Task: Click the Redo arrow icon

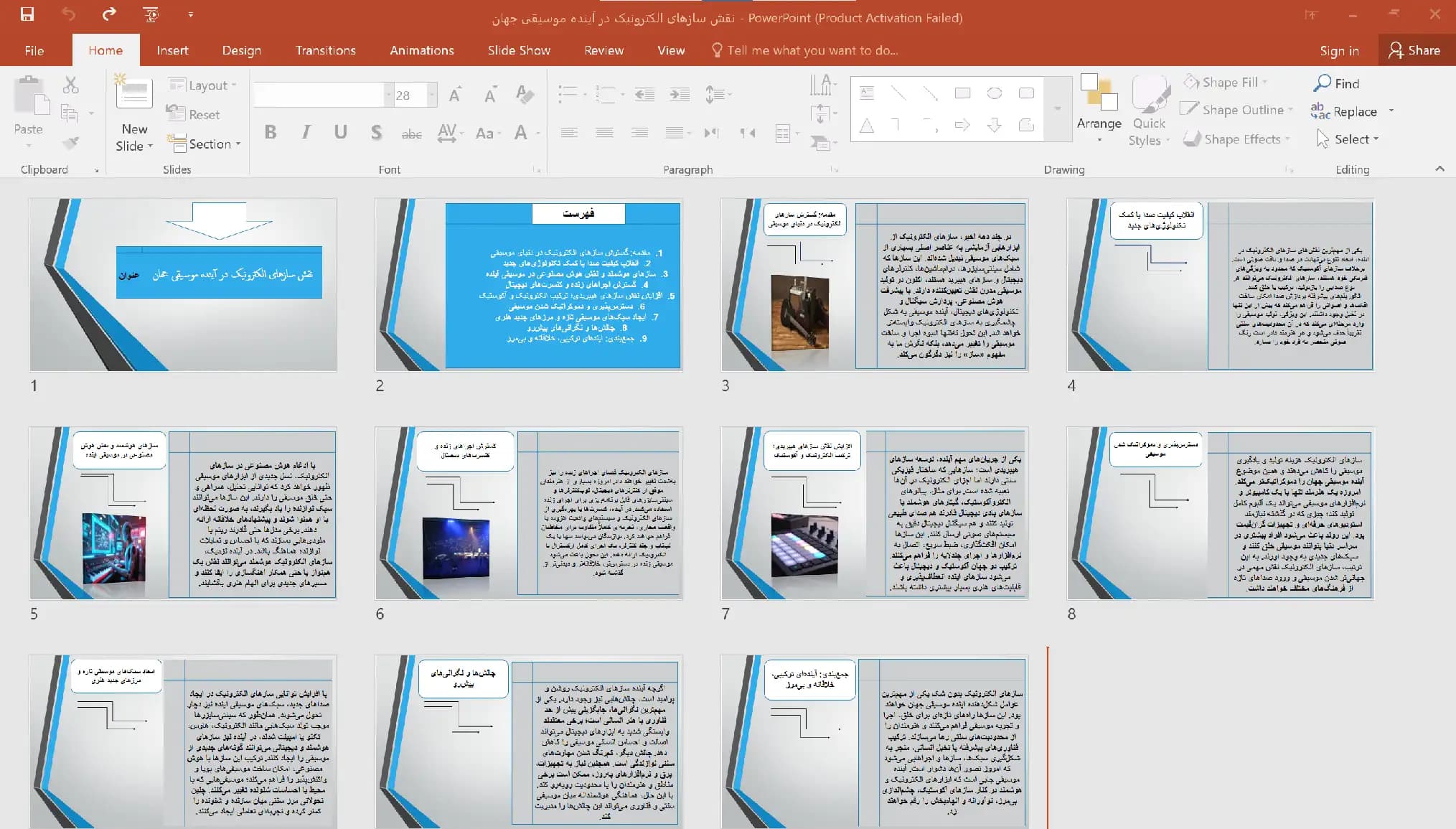Action: click(109, 14)
